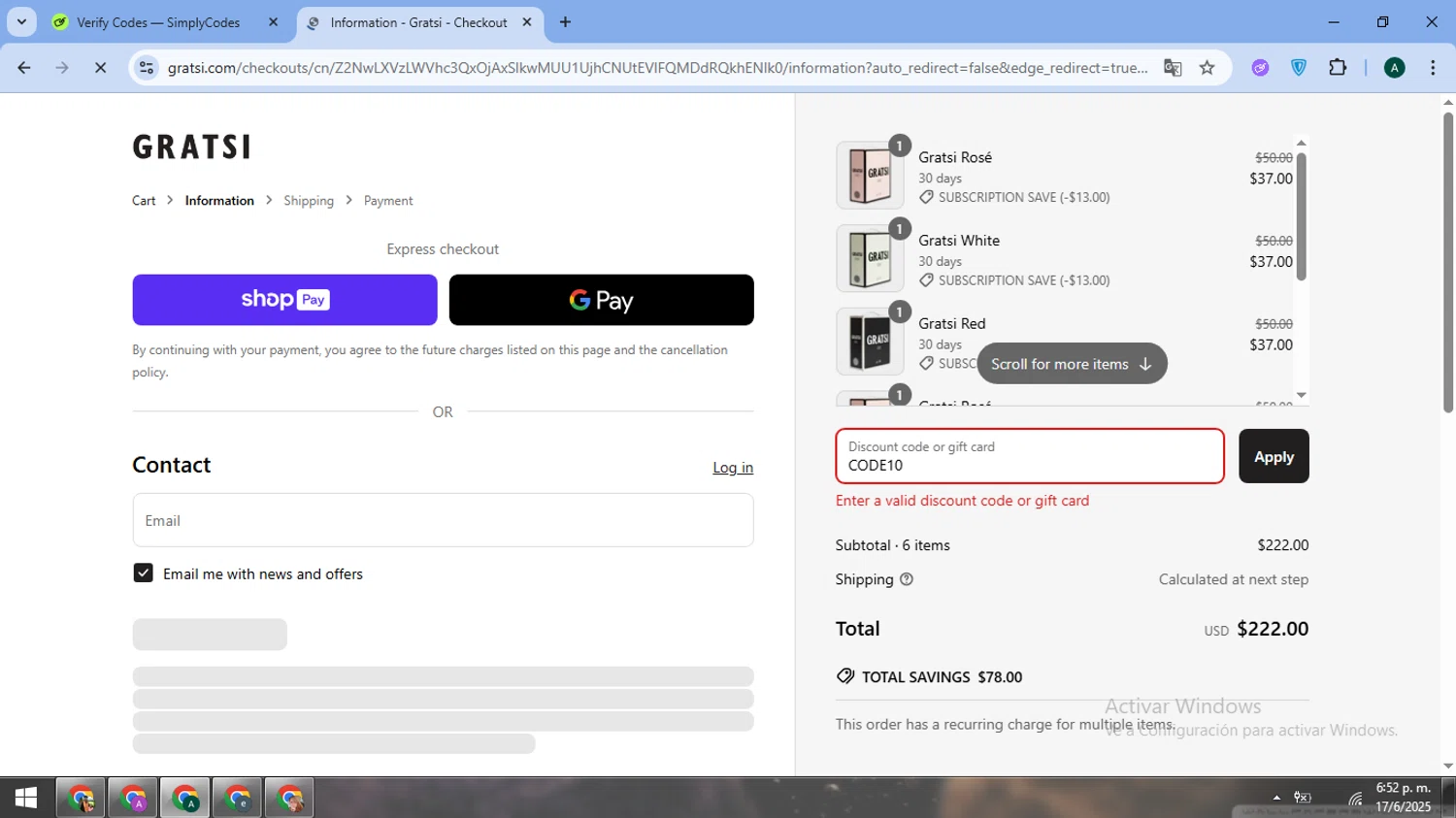This screenshot has width=1456, height=818.
Task: Click the page URL in address bar
Action: (657, 68)
